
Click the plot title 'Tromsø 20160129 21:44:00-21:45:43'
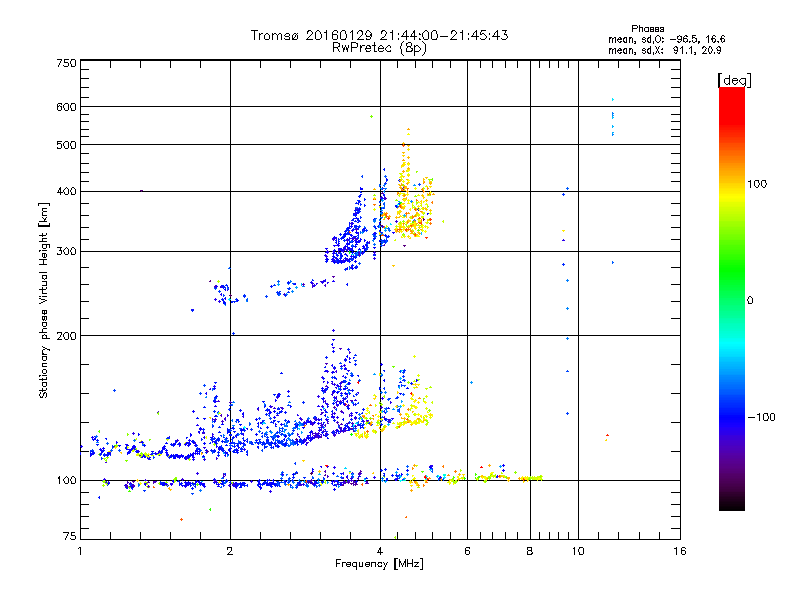click(x=379, y=35)
